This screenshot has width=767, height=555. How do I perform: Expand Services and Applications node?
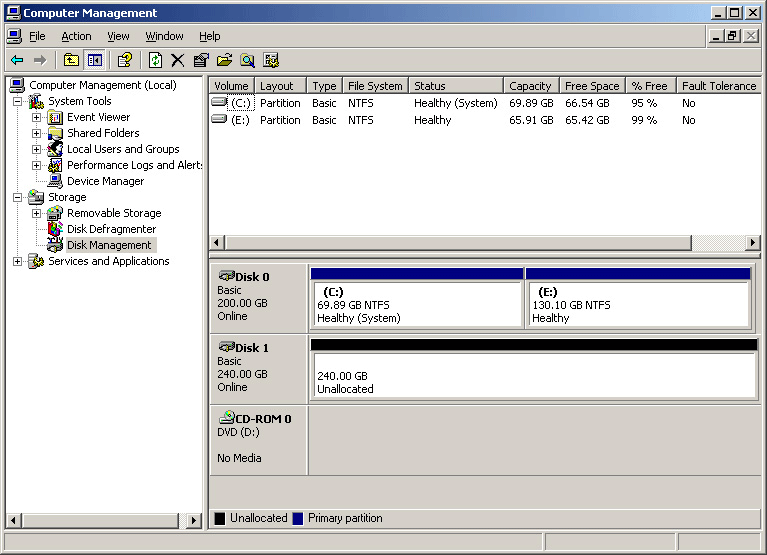[x=18, y=262]
